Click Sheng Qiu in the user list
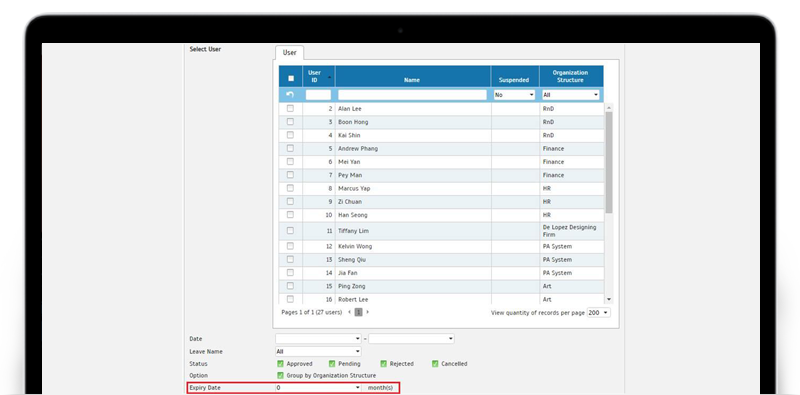Image resolution: width=800 pixels, height=395 pixels. coord(352,260)
